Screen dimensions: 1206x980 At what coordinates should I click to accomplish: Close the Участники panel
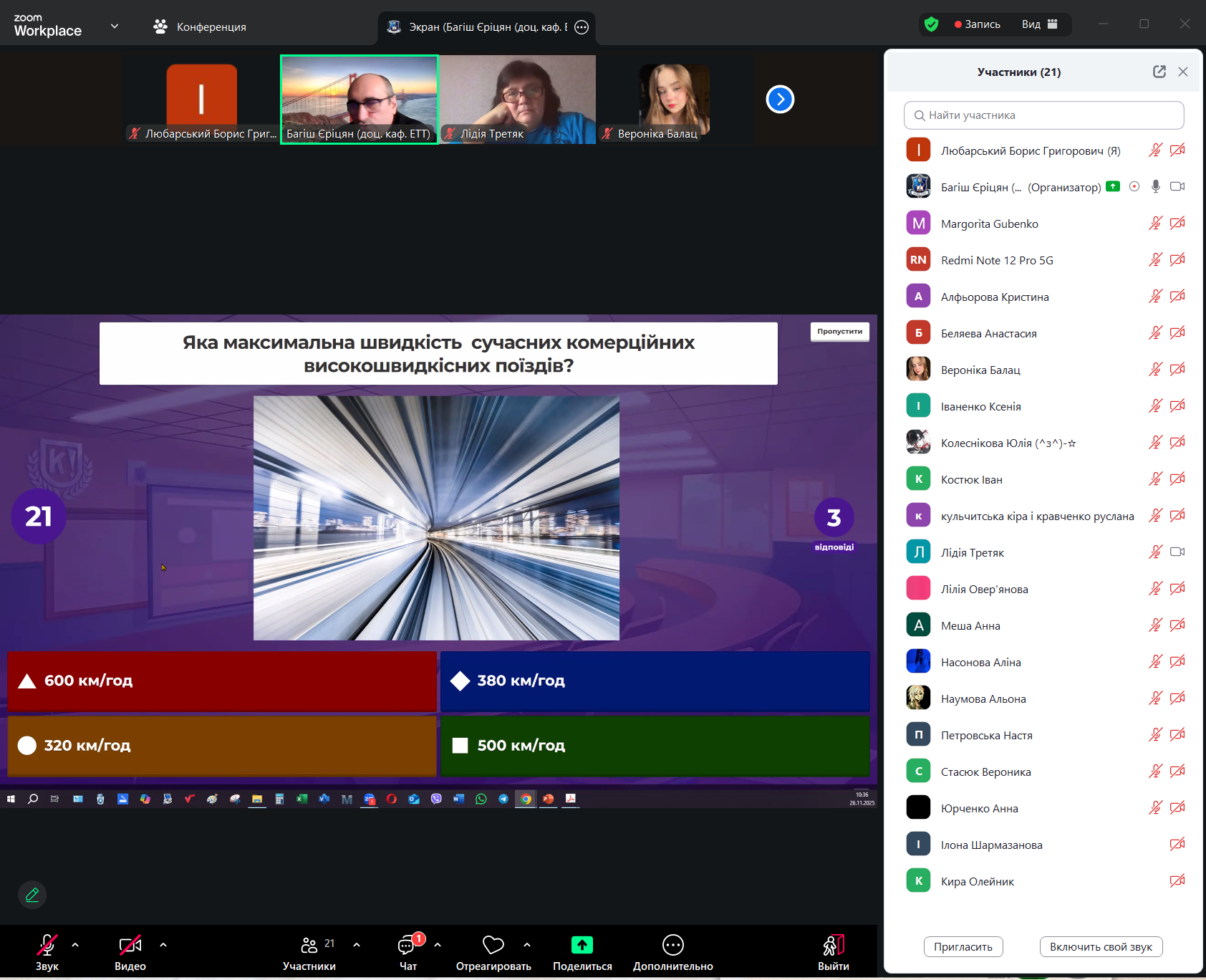pyautogui.click(x=1183, y=72)
